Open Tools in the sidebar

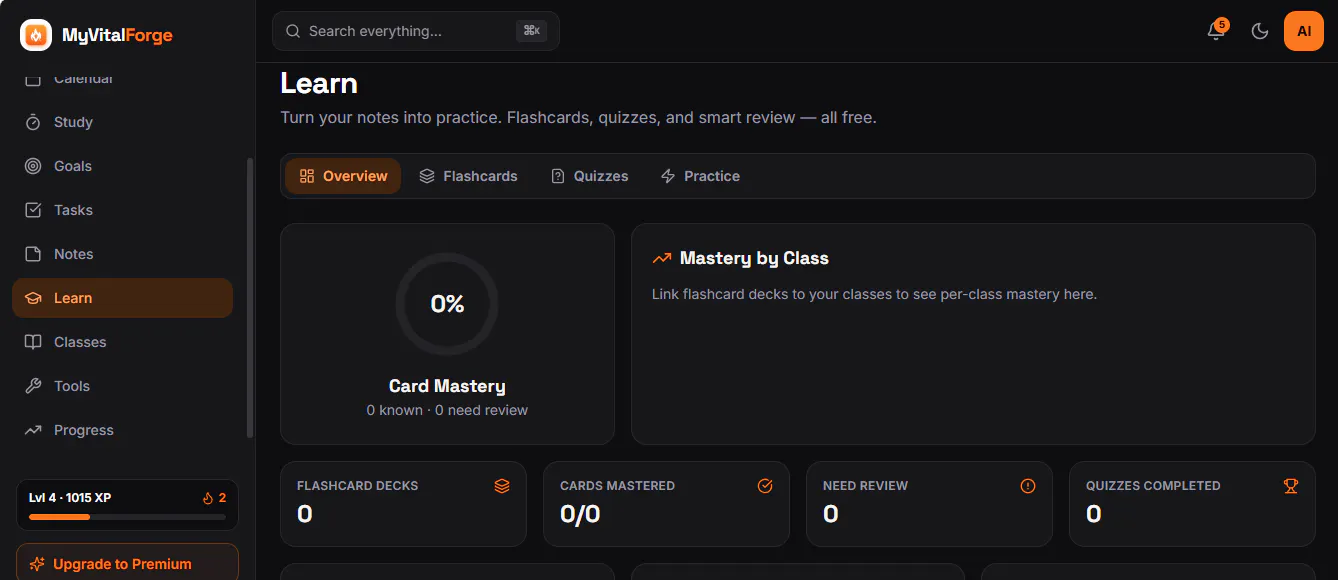pos(122,386)
